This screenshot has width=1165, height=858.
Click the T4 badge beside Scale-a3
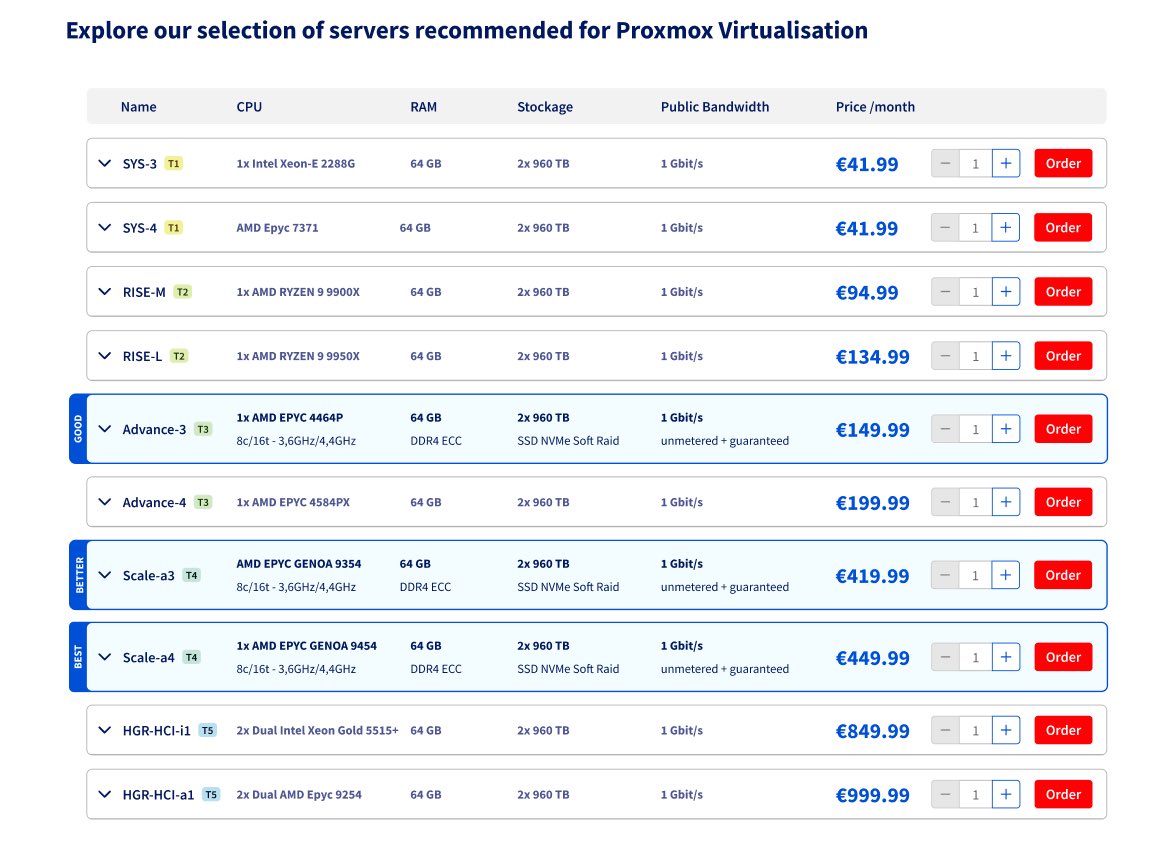pos(192,575)
